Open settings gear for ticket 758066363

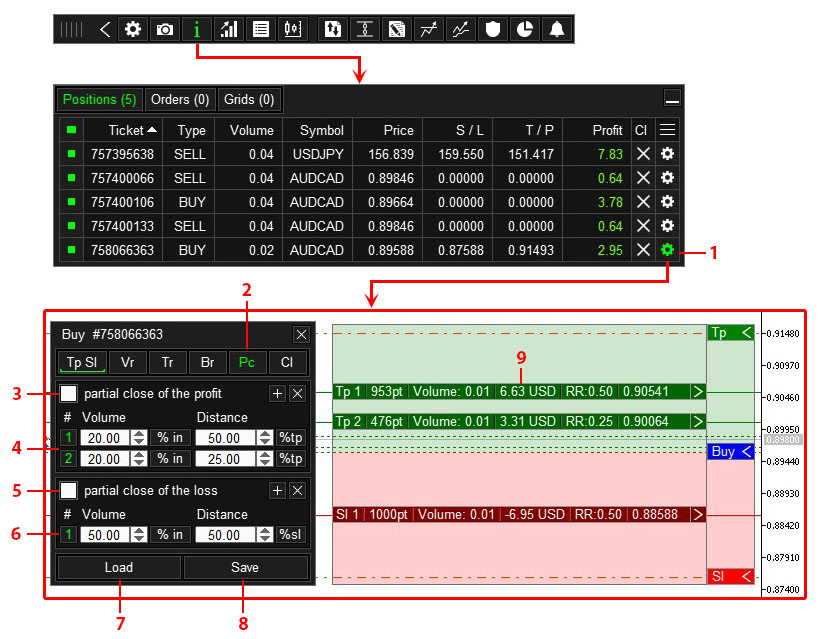pyautogui.click(x=668, y=249)
